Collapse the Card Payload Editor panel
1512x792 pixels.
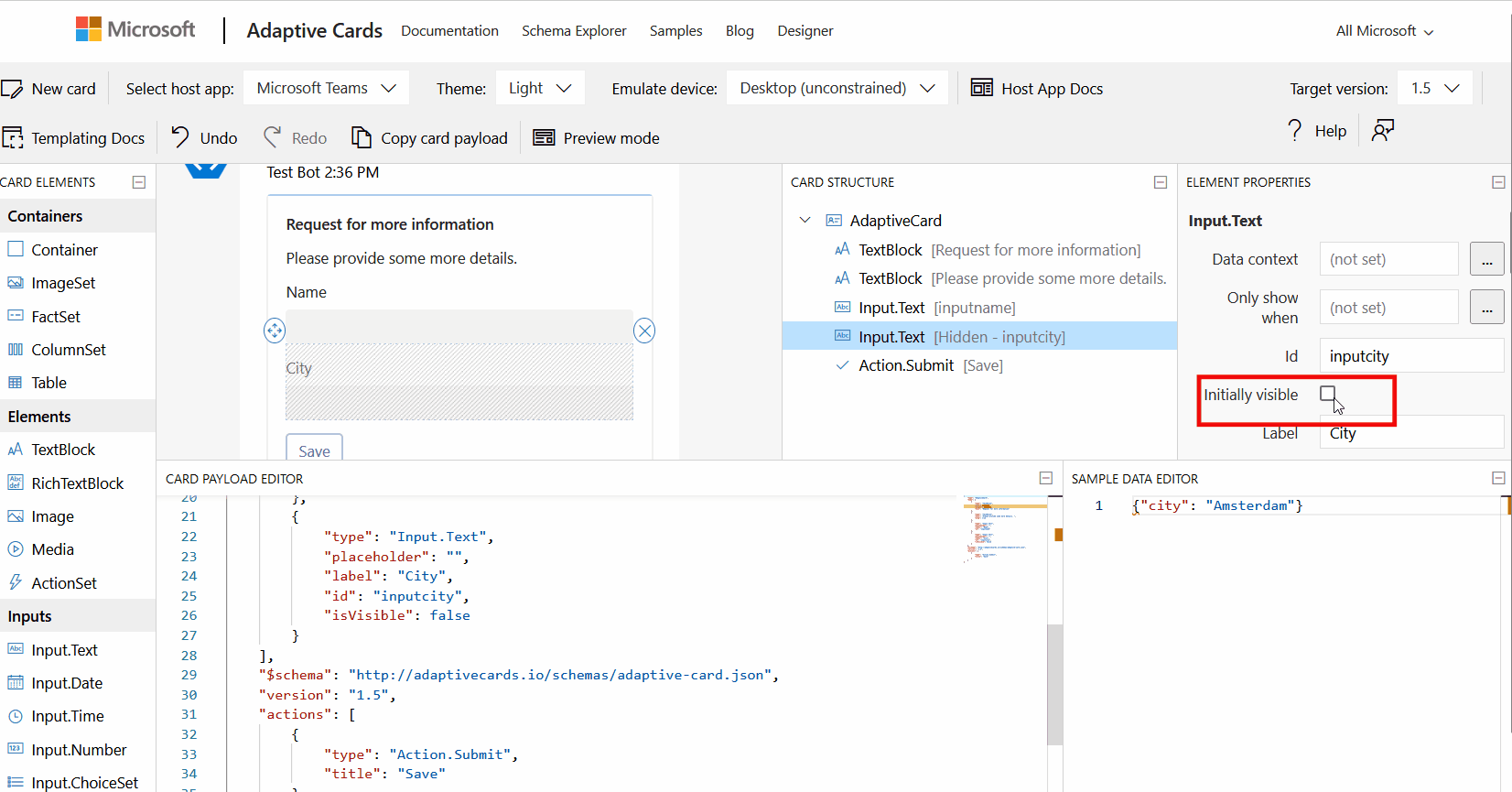(x=1046, y=478)
